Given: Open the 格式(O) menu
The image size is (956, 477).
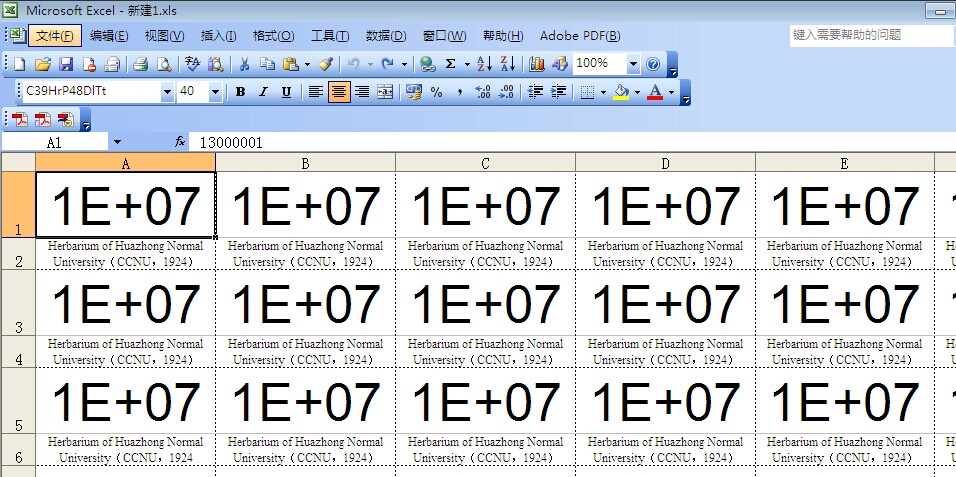Looking at the screenshot, I should point(274,36).
